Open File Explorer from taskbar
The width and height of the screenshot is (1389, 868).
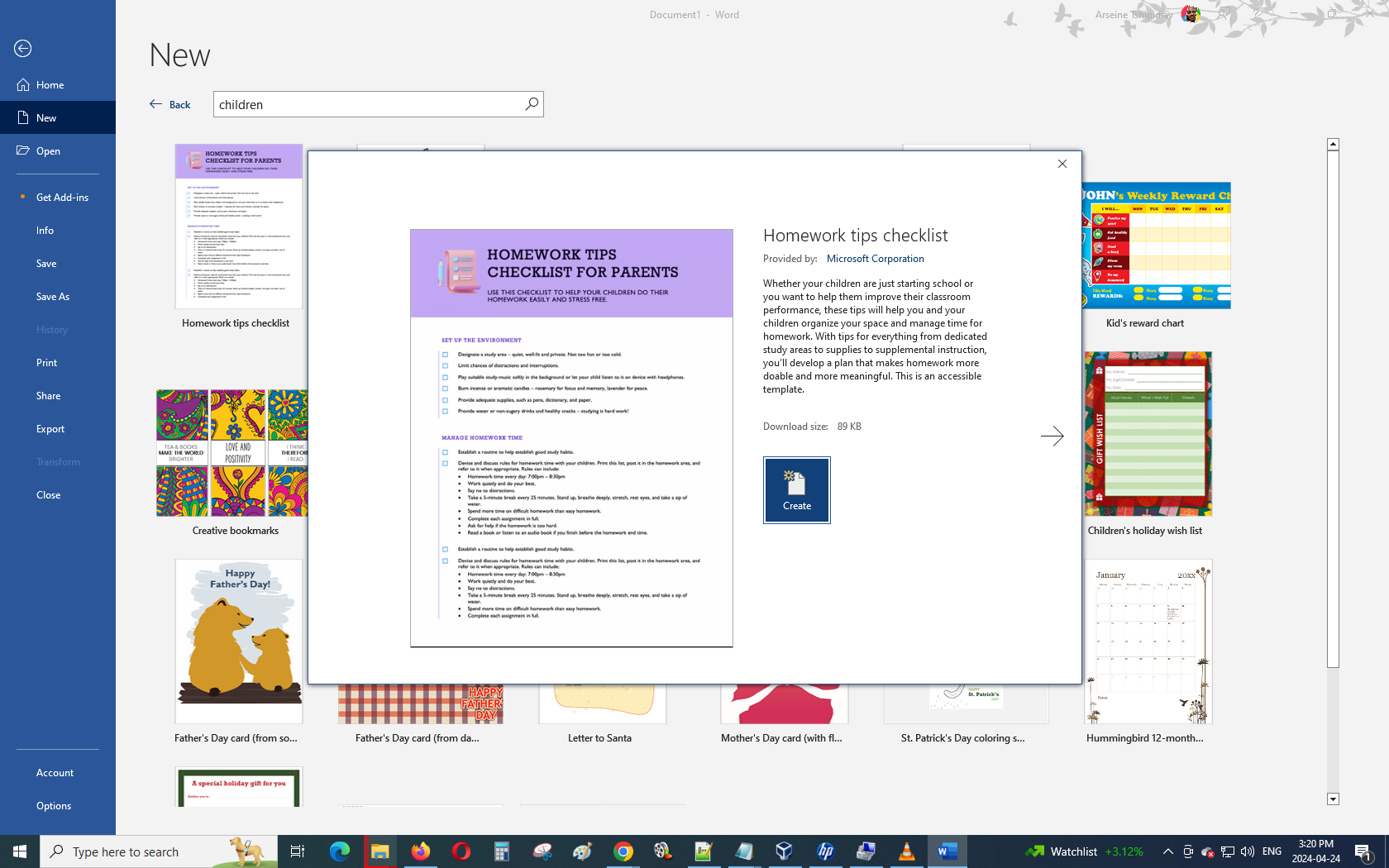[x=379, y=851]
